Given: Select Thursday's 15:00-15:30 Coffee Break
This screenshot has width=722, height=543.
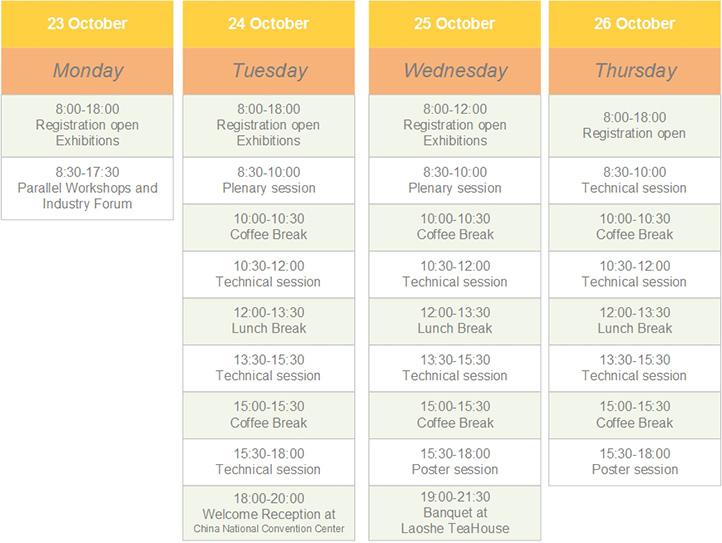Looking at the screenshot, I should click(634, 415).
